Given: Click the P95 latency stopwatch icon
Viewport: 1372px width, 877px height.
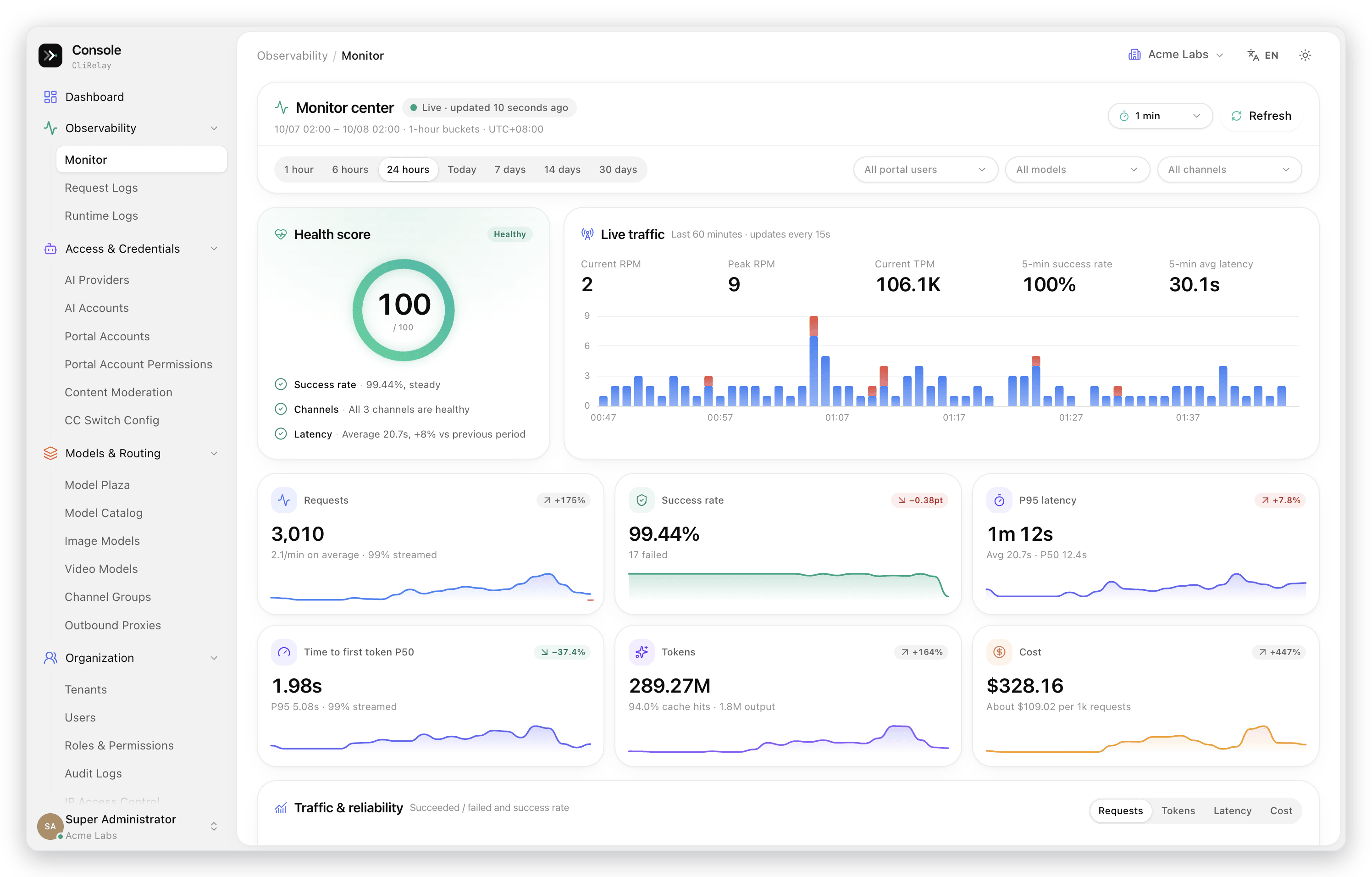Looking at the screenshot, I should point(999,500).
